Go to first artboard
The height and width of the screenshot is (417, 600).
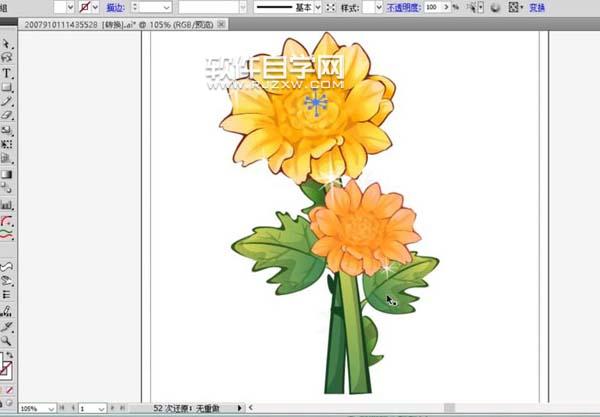tap(62, 408)
